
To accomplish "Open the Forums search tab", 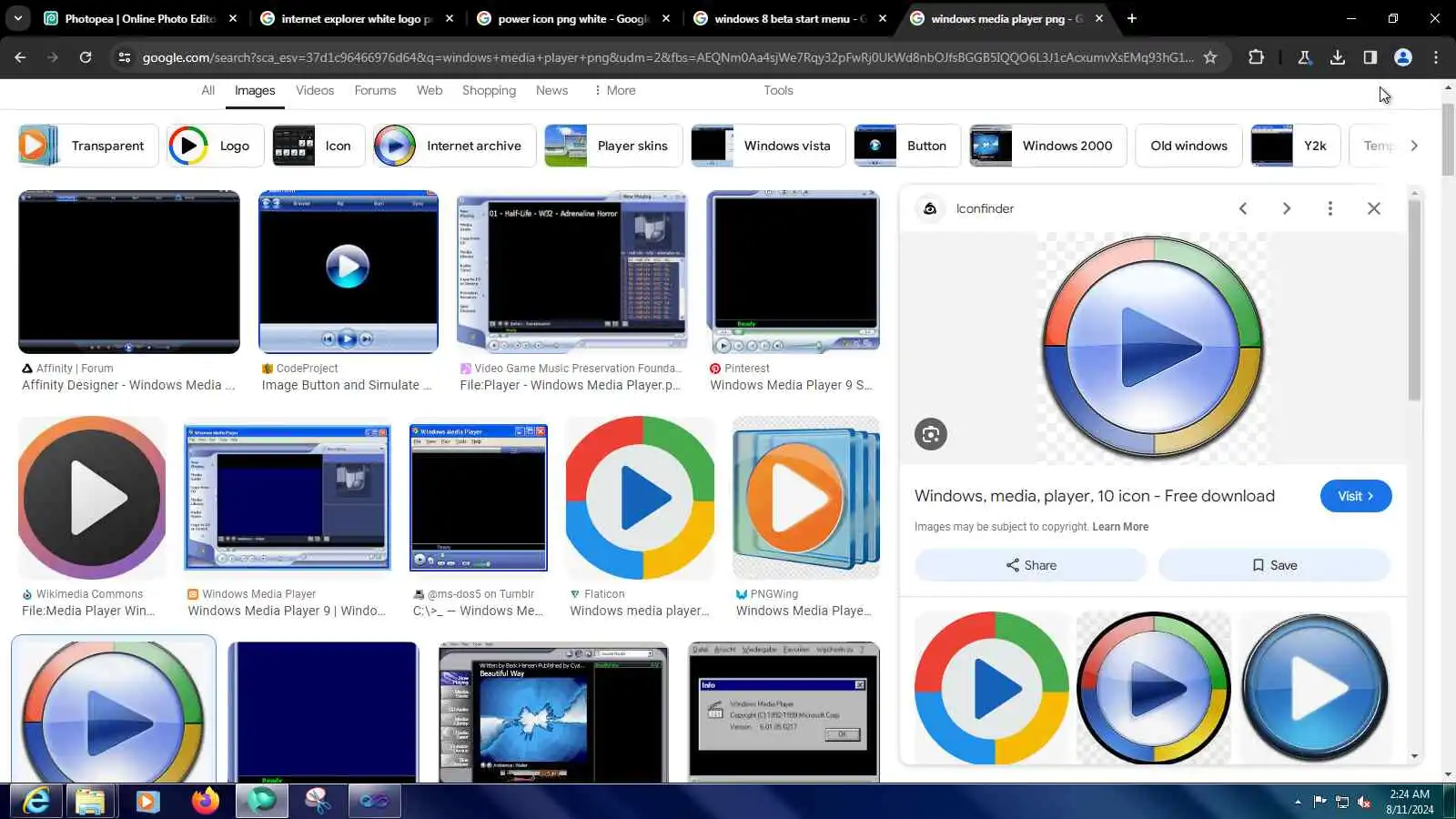I will coord(375,90).
